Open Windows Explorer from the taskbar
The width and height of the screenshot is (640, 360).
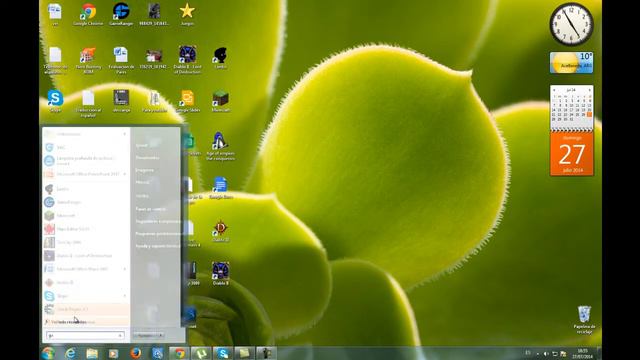point(92,353)
